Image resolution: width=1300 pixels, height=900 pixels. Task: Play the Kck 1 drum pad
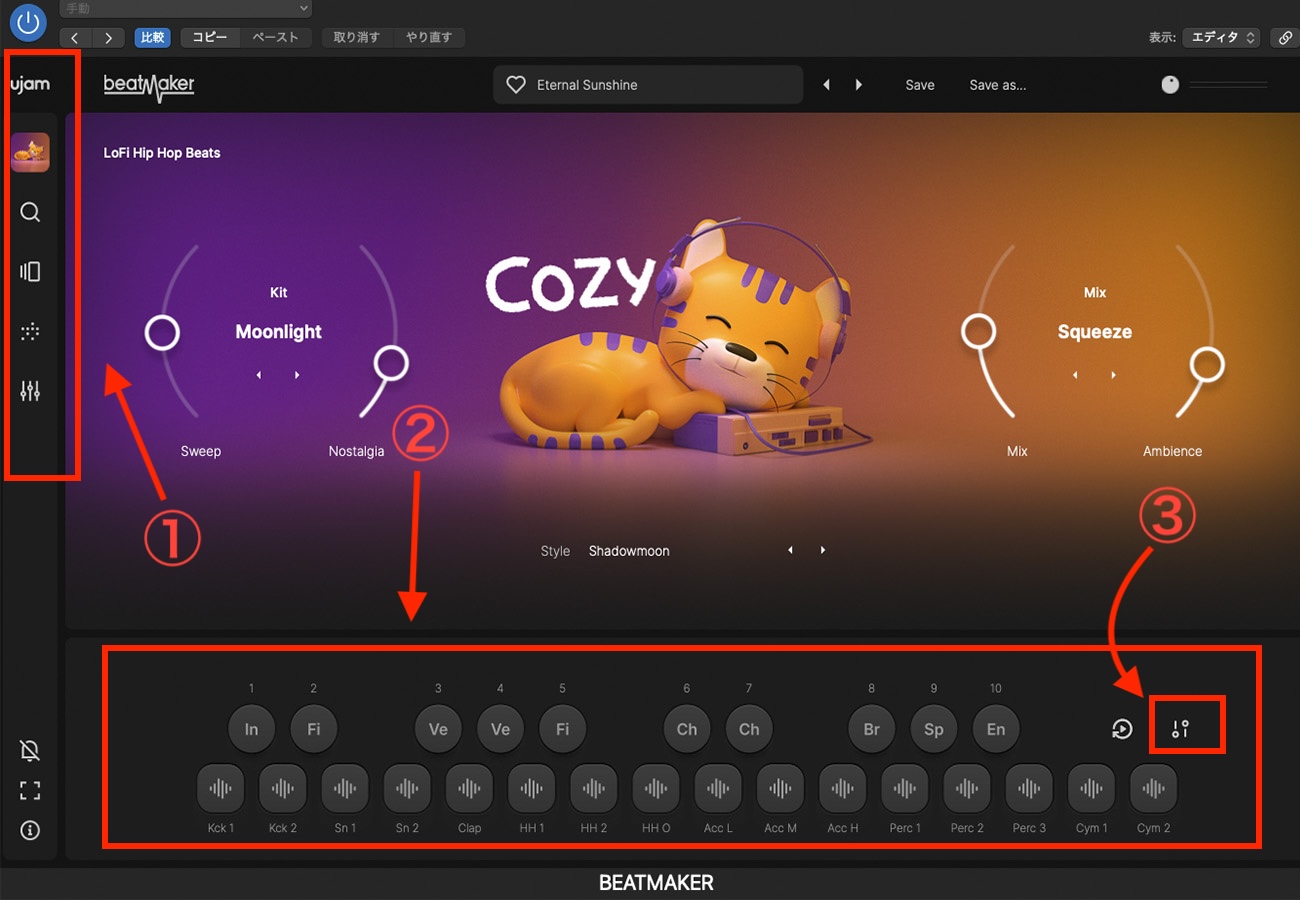(x=221, y=789)
